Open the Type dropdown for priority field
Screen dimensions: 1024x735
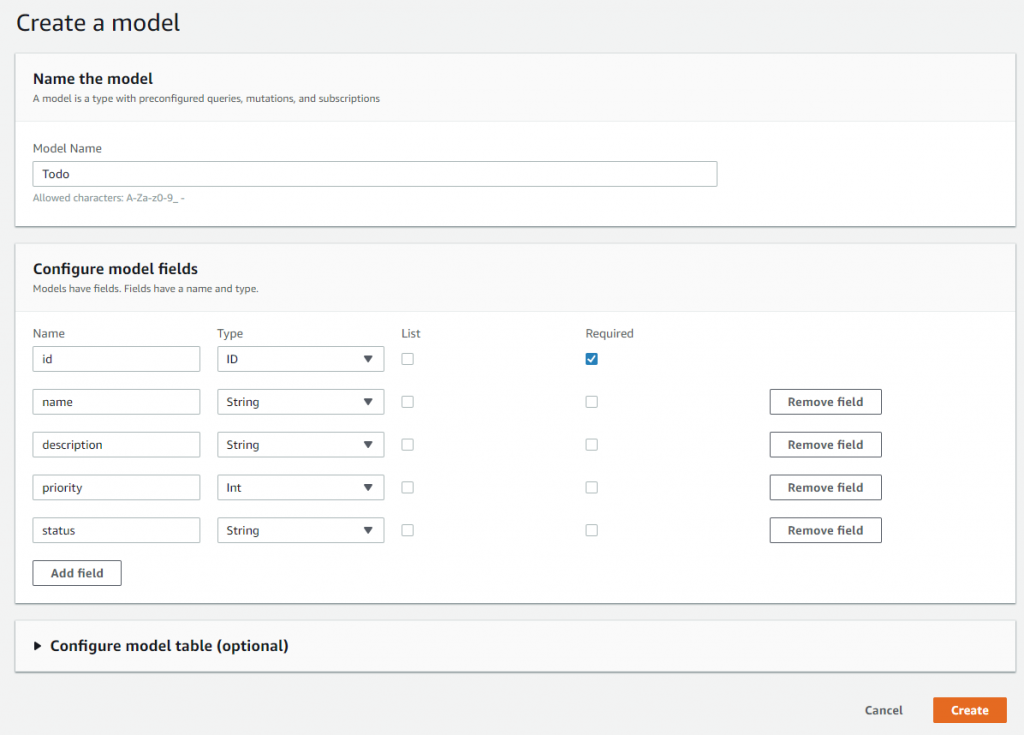(300, 488)
